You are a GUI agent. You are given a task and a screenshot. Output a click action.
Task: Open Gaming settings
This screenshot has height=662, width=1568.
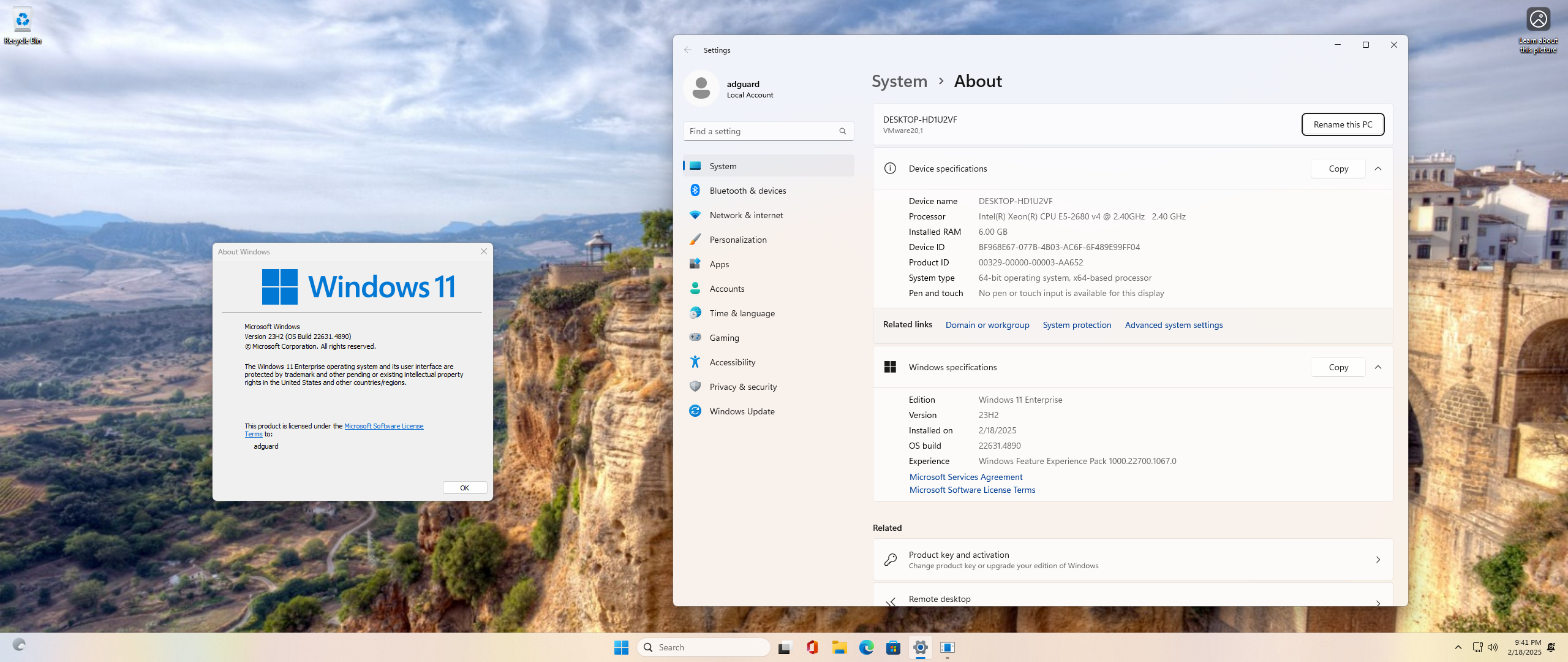tap(769, 338)
